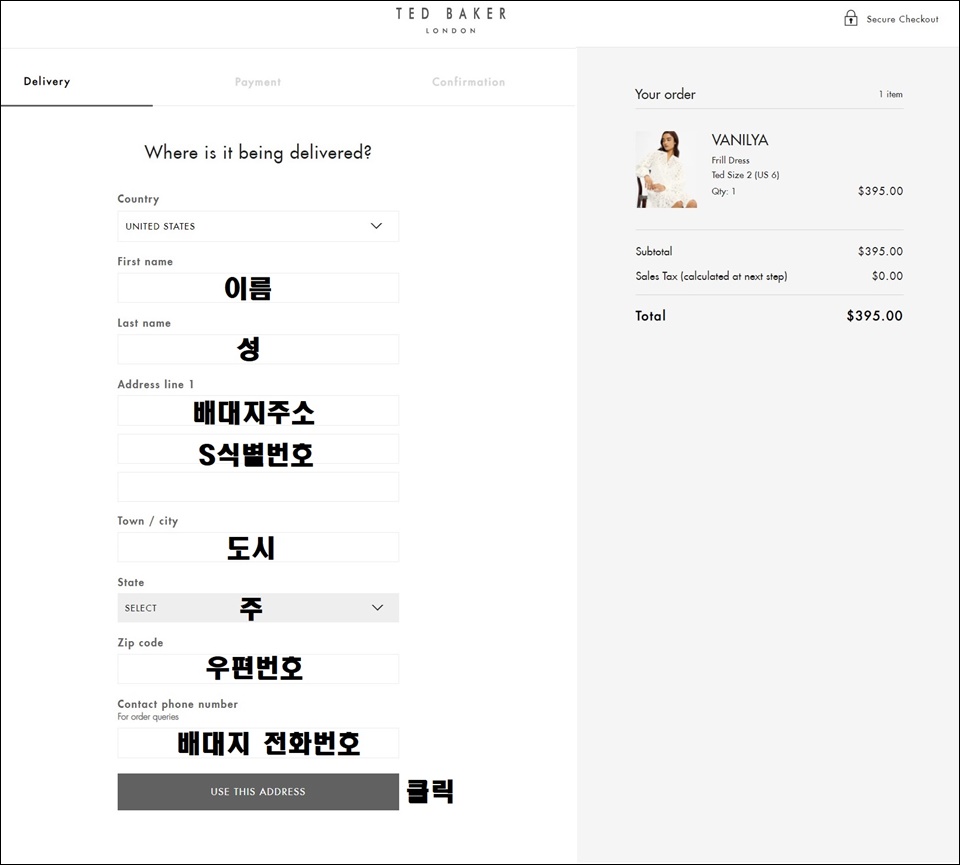Click the 'For order queries' hint text

coord(148,717)
